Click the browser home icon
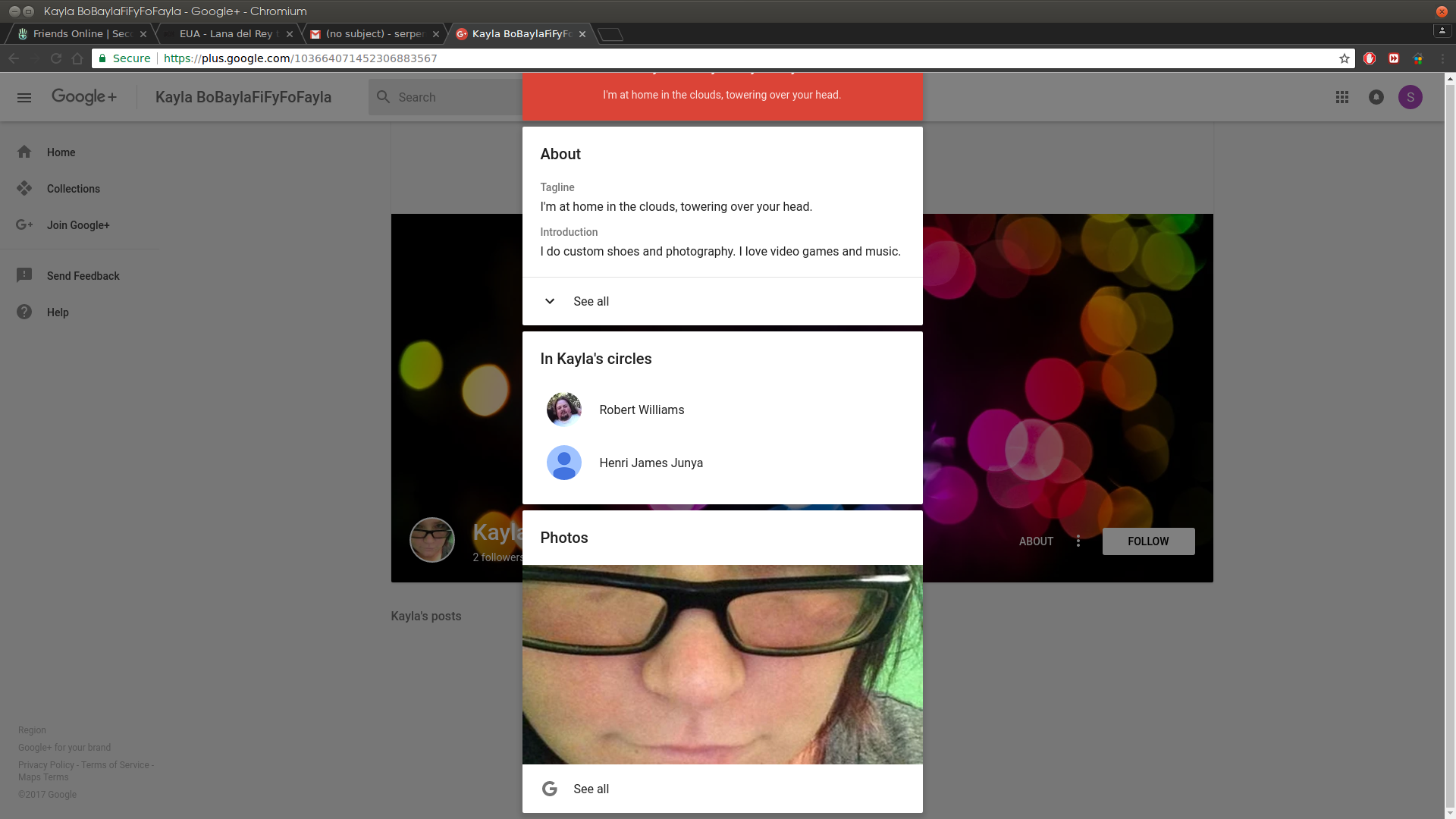 (77, 58)
